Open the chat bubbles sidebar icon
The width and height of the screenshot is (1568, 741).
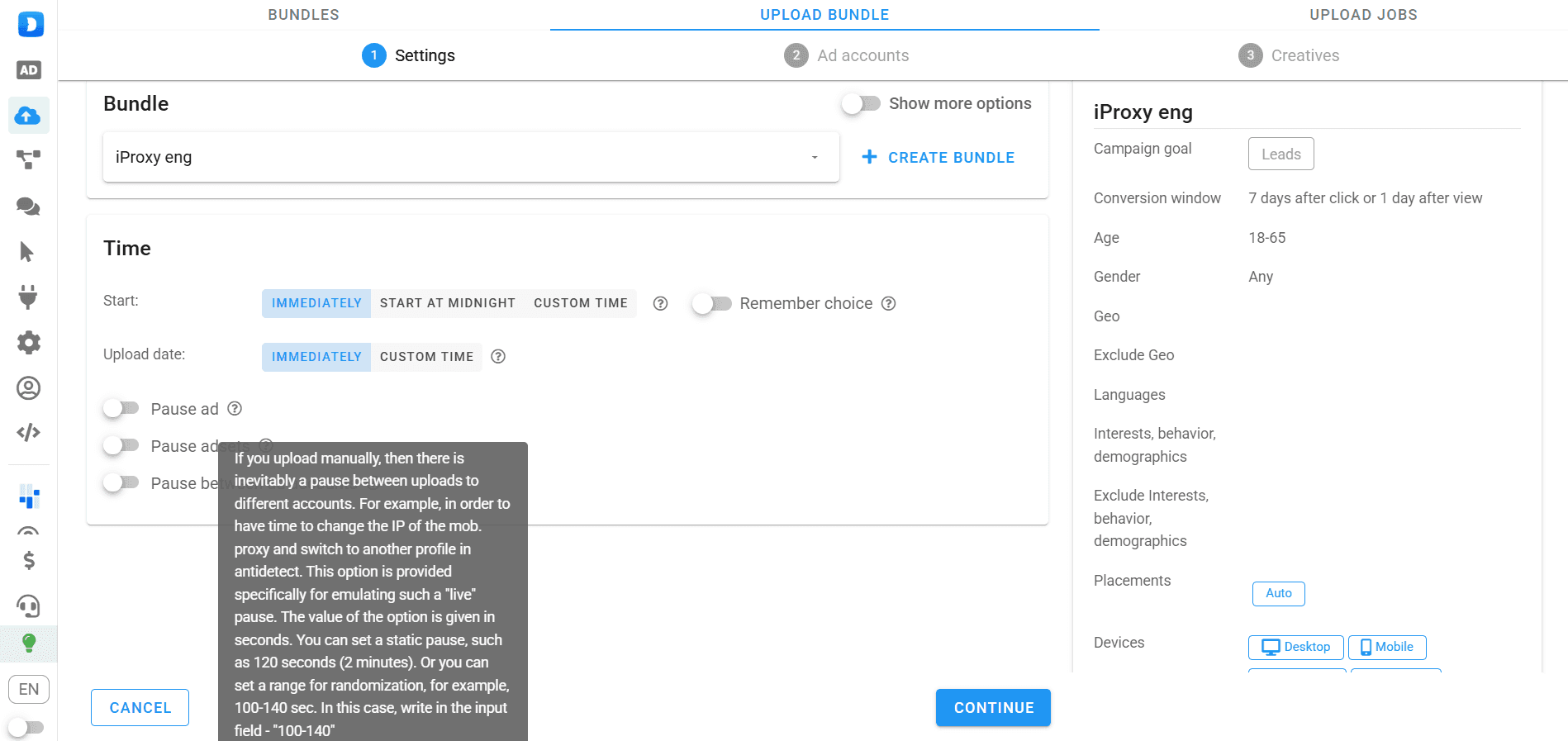29,207
